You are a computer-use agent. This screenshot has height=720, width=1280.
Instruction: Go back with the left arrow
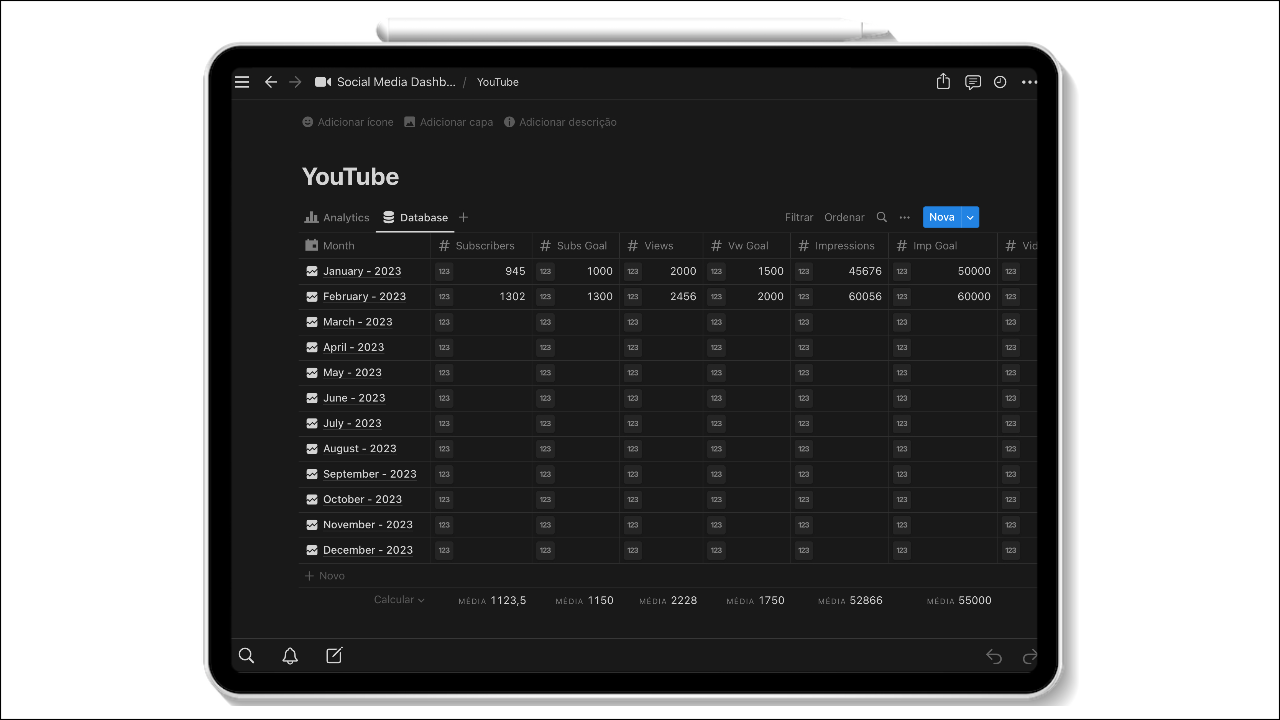pyautogui.click(x=270, y=82)
